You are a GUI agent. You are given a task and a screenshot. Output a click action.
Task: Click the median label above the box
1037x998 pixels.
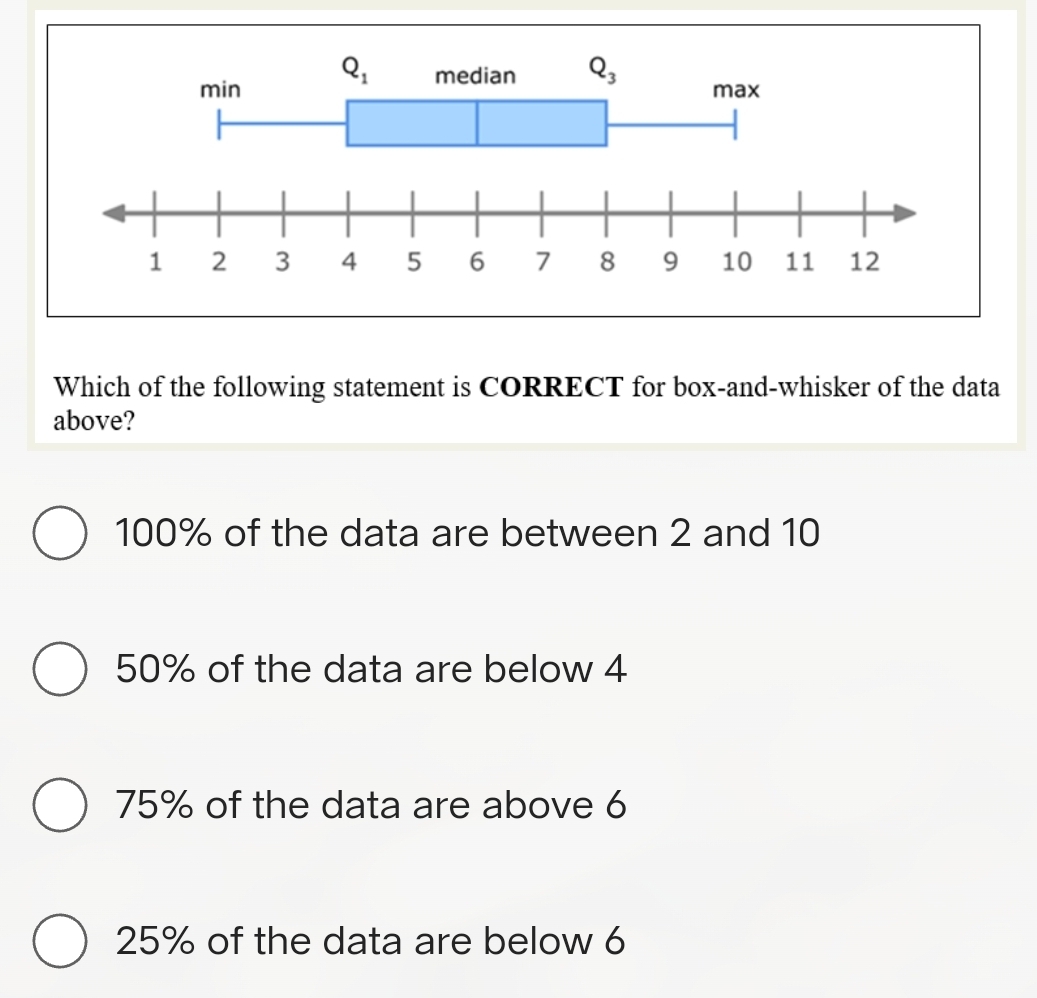point(475,77)
